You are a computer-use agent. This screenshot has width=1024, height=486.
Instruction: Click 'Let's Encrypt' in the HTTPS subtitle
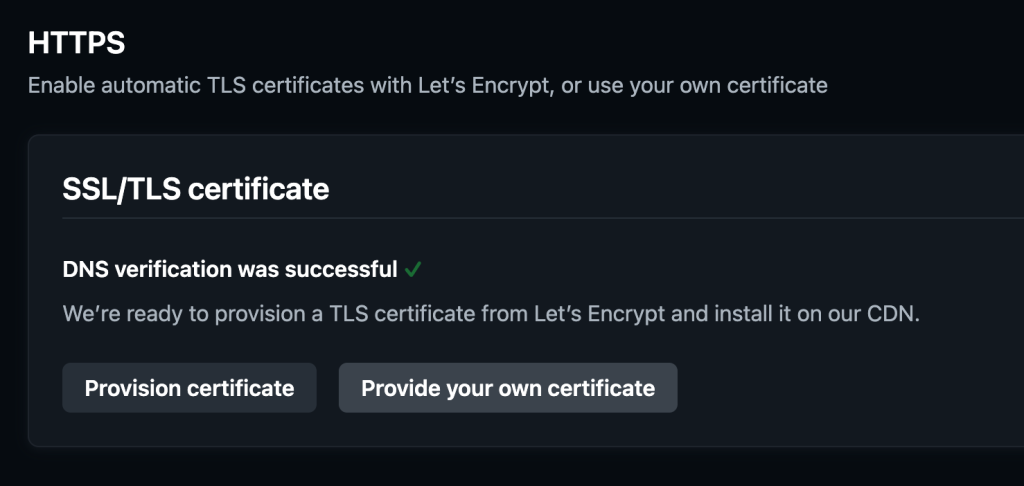(484, 85)
